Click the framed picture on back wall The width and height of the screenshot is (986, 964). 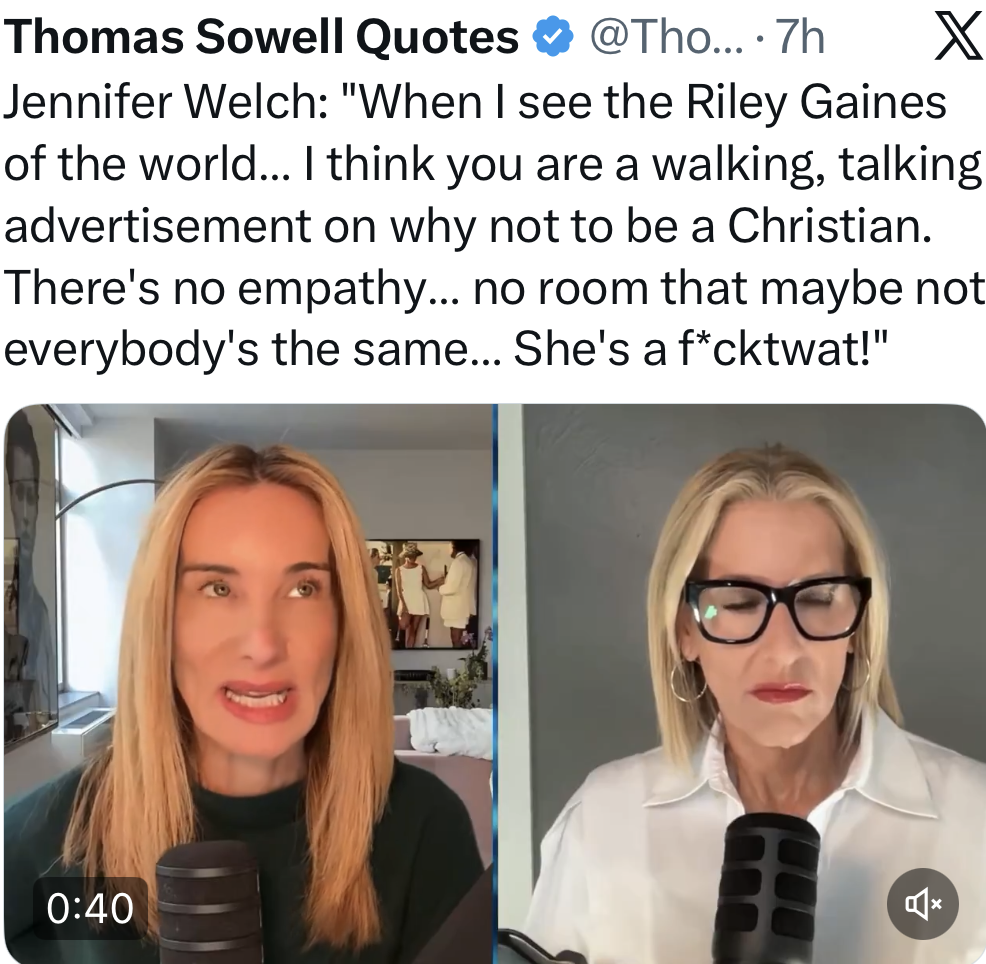pyautogui.click(x=424, y=594)
